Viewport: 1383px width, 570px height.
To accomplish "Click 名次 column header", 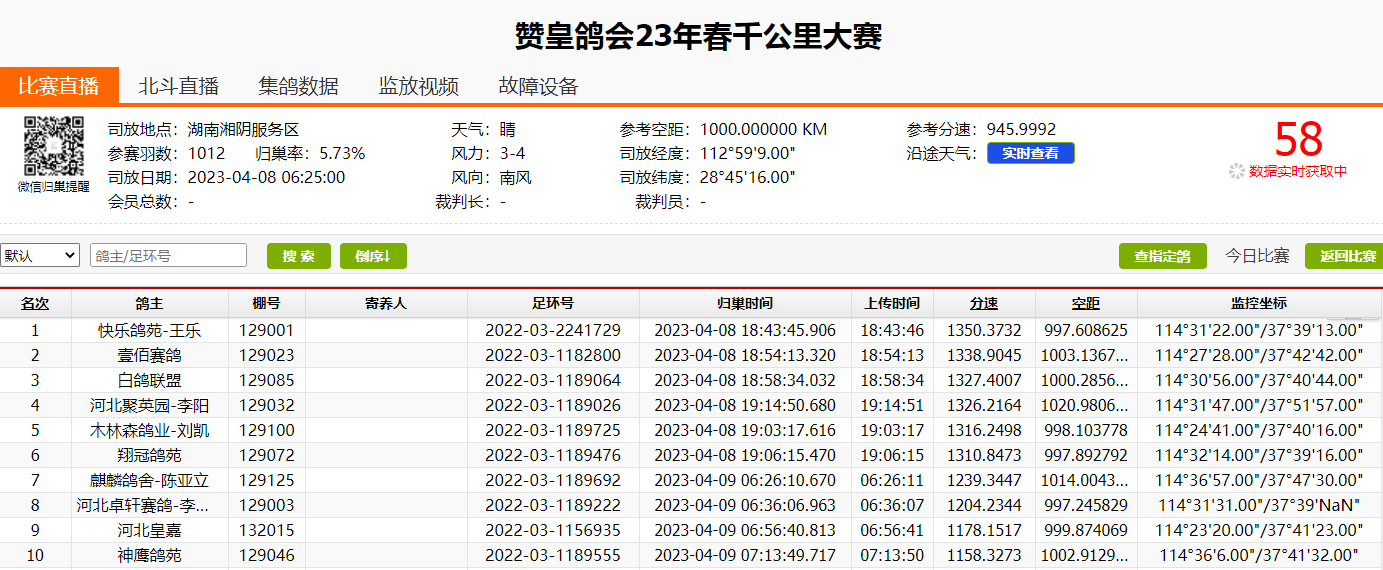I will click(x=35, y=303).
